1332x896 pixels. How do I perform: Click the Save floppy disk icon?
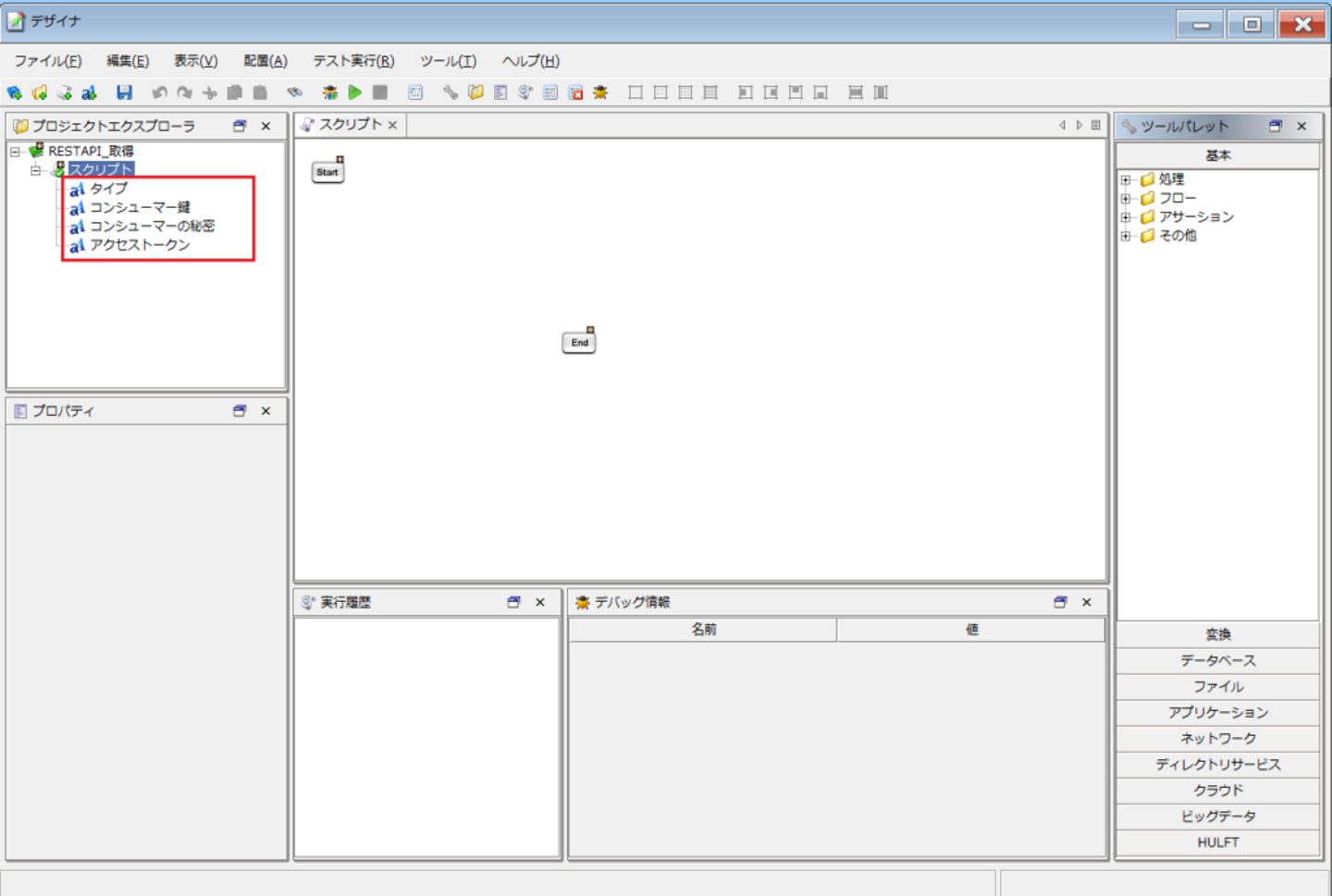point(124,92)
